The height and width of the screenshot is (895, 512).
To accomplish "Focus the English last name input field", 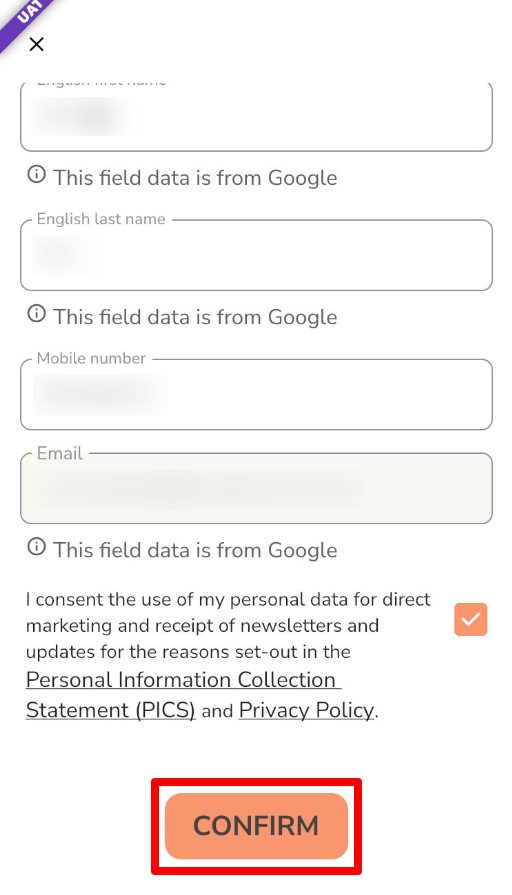I will [x=256, y=255].
